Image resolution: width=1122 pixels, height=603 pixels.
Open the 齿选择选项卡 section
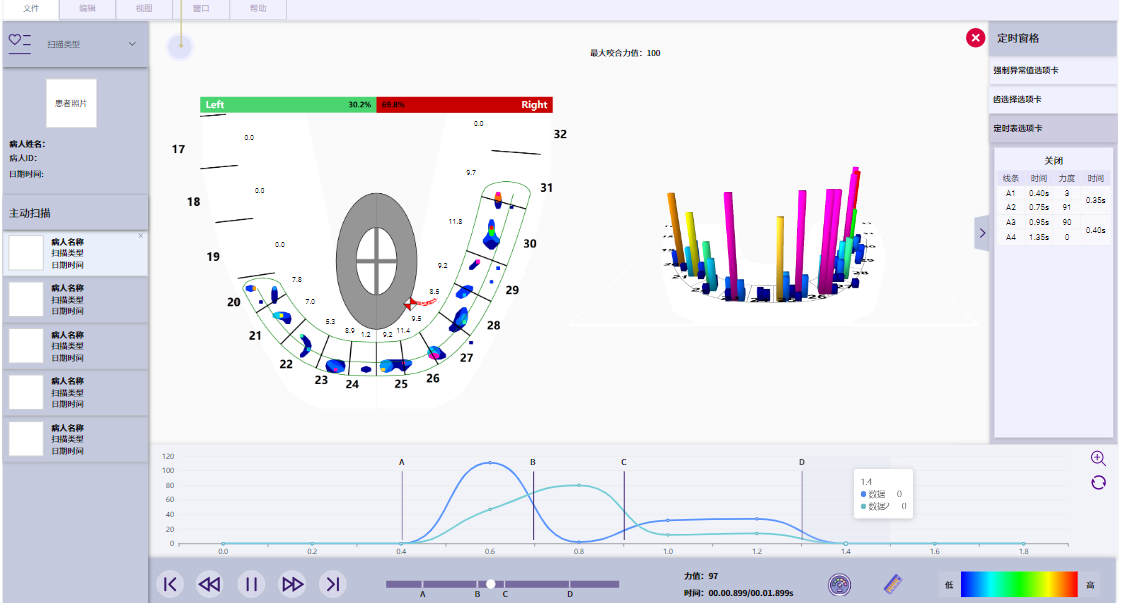tap(1052, 100)
